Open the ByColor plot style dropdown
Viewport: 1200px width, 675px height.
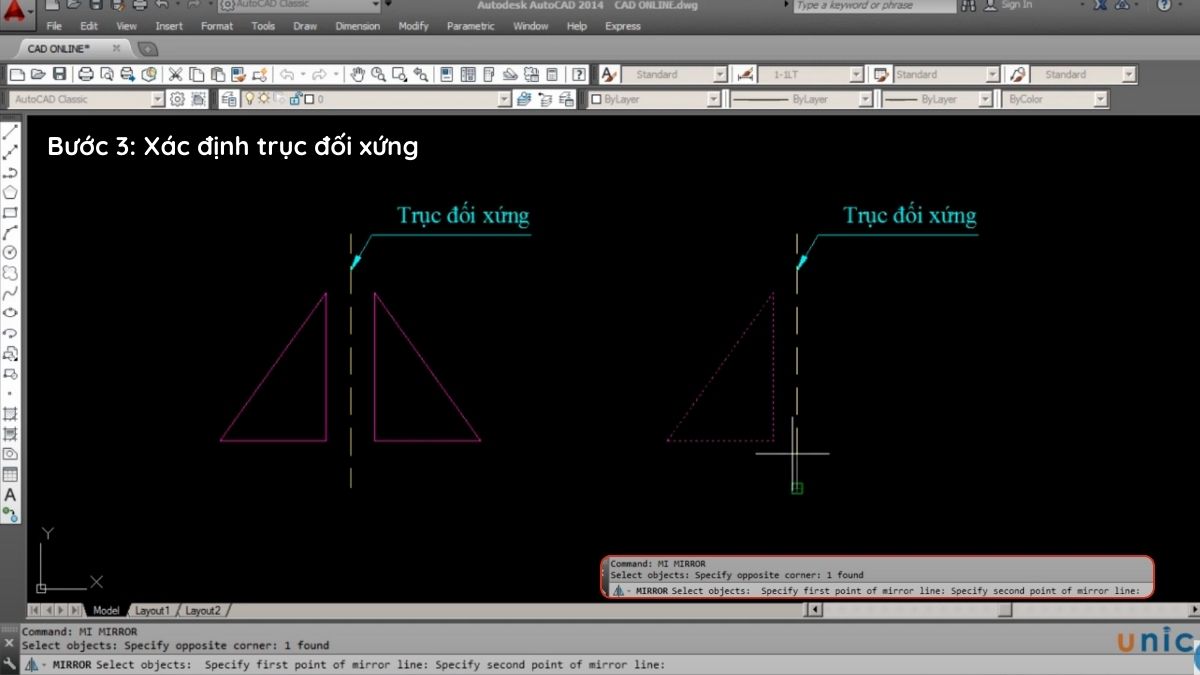(x=1101, y=99)
